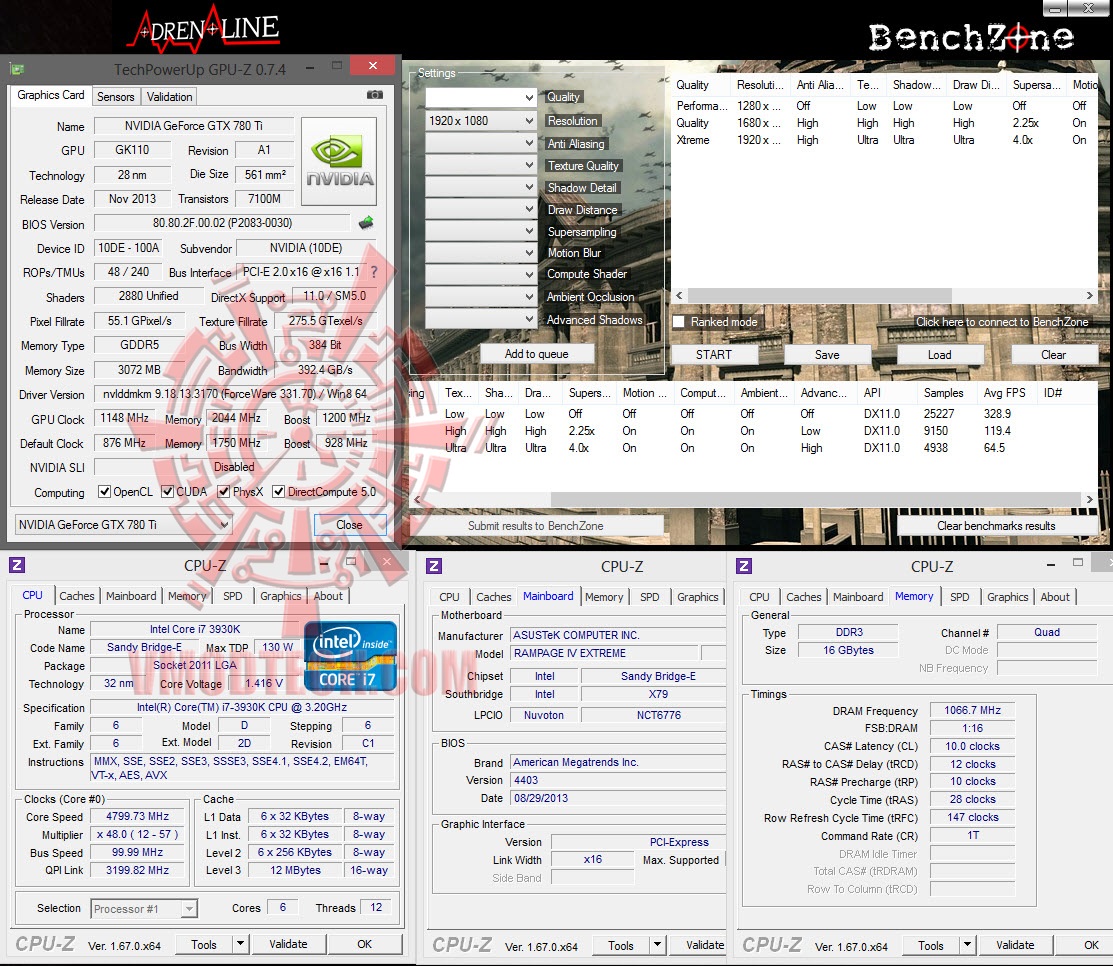This screenshot has width=1113, height=966.
Task: Click the results list right scroll arrow
Action: coord(1090,500)
